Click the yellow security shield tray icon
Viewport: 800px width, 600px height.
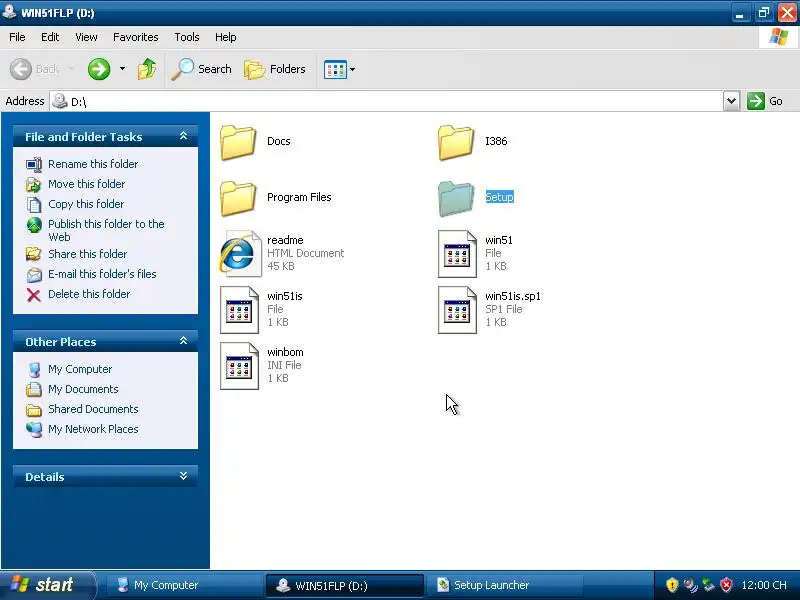tap(672, 585)
